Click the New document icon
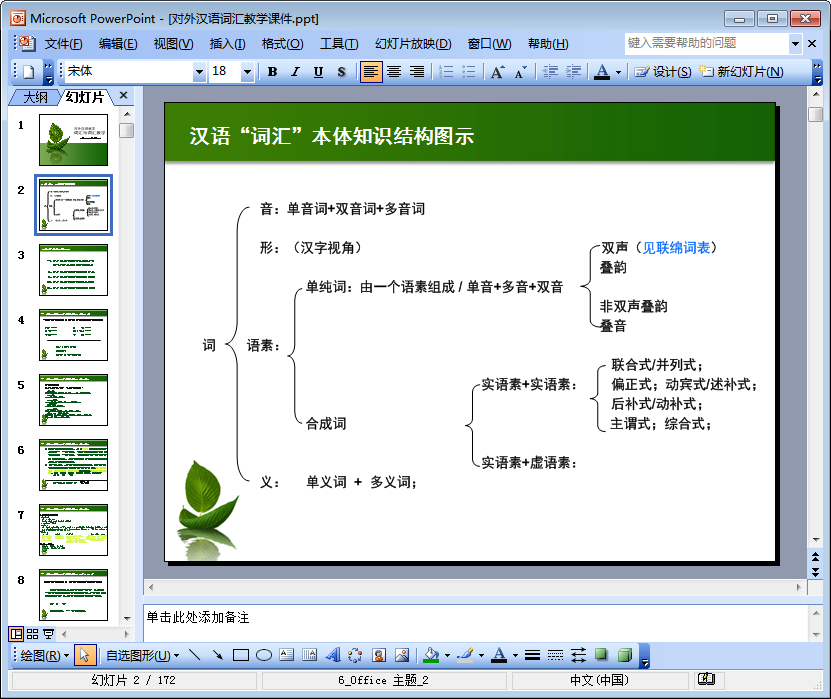The image size is (831, 699). [29, 72]
